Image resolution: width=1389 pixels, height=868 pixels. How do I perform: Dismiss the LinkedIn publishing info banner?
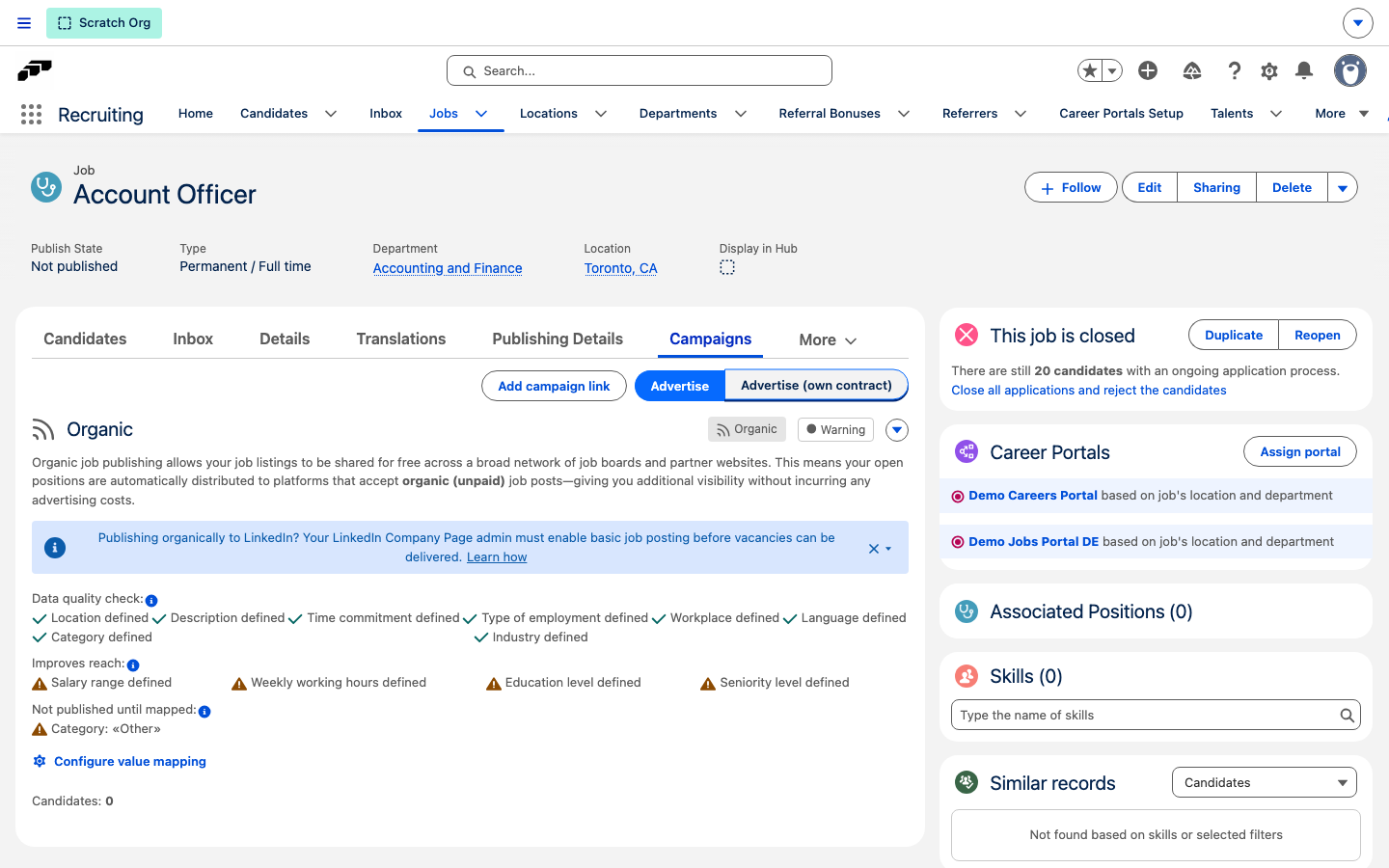click(874, 549)
